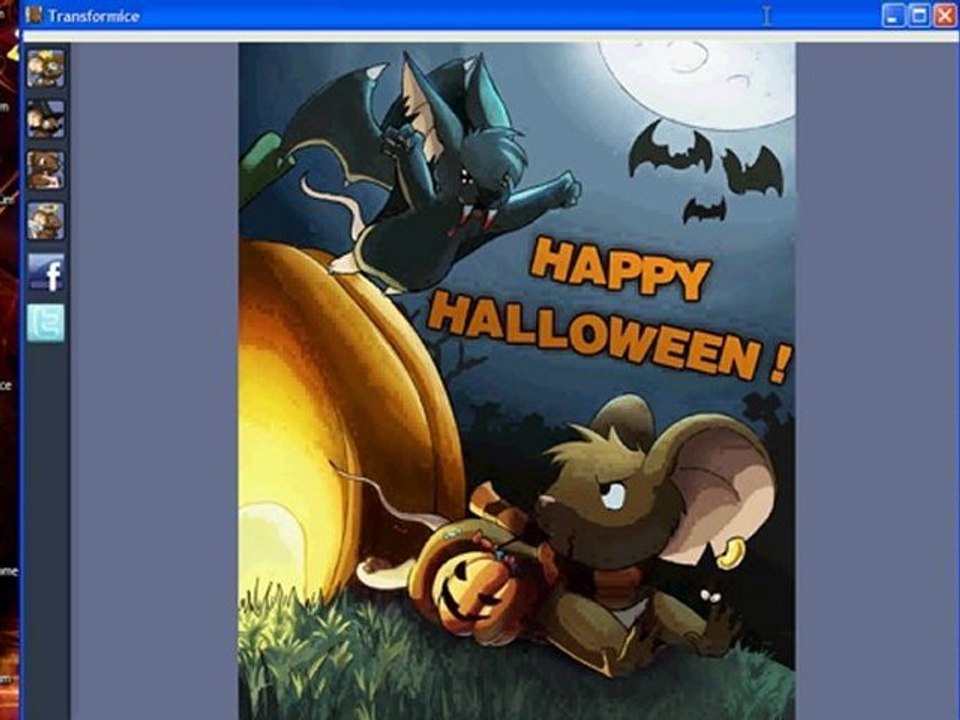Open the Facebook icon in the sidebar
The image size is (960, 720).
tap(46, 272)
